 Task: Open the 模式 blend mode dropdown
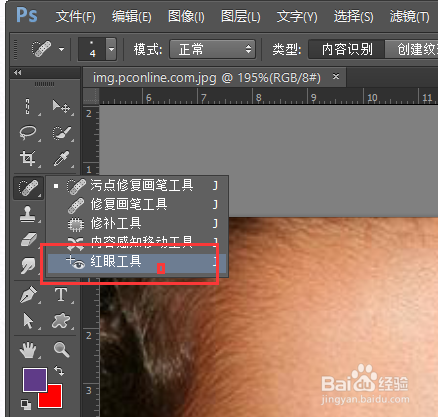tap(212, 49)
